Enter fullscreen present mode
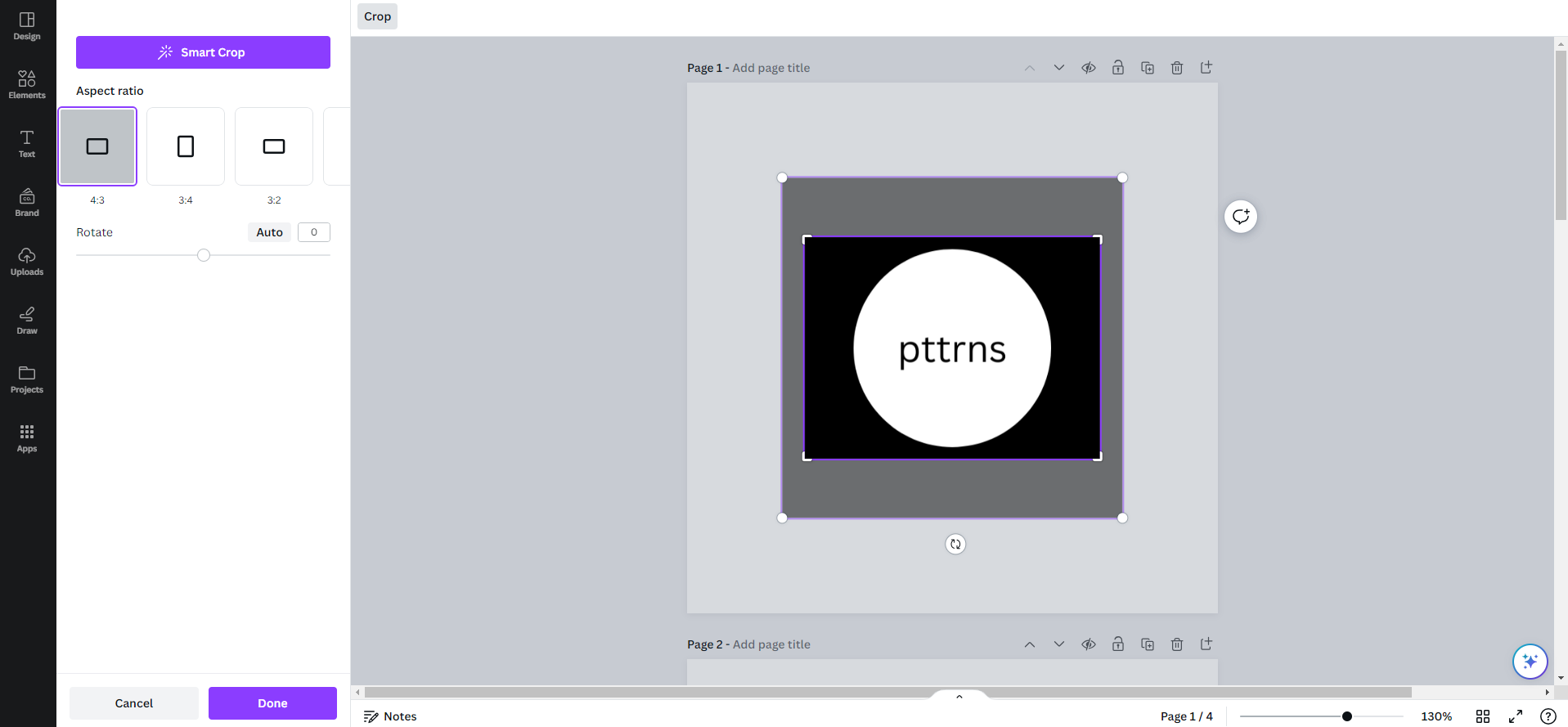The width and height of the screenshot is (1568, 727). (1516, 716)
